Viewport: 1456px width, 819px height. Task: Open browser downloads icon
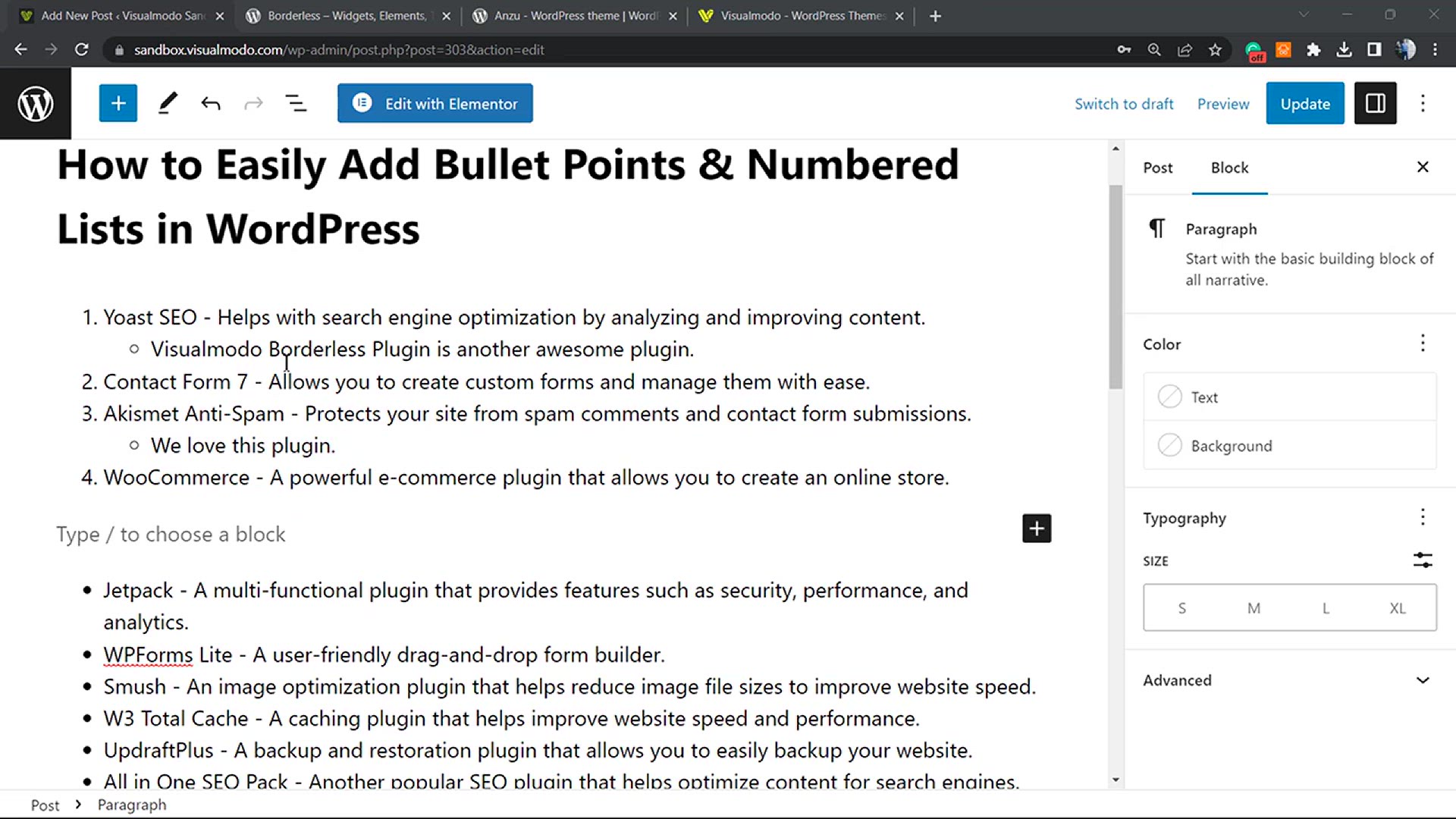pos(1344,49)
